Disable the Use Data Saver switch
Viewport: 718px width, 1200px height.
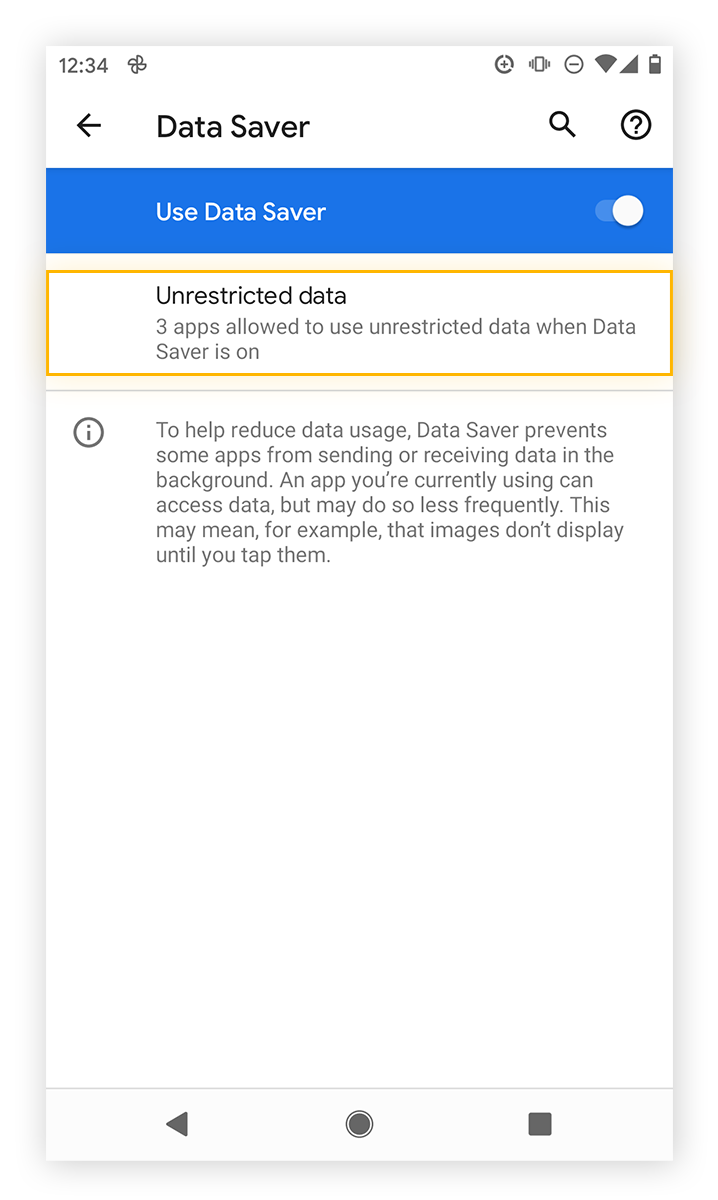(x=618, y=211)
